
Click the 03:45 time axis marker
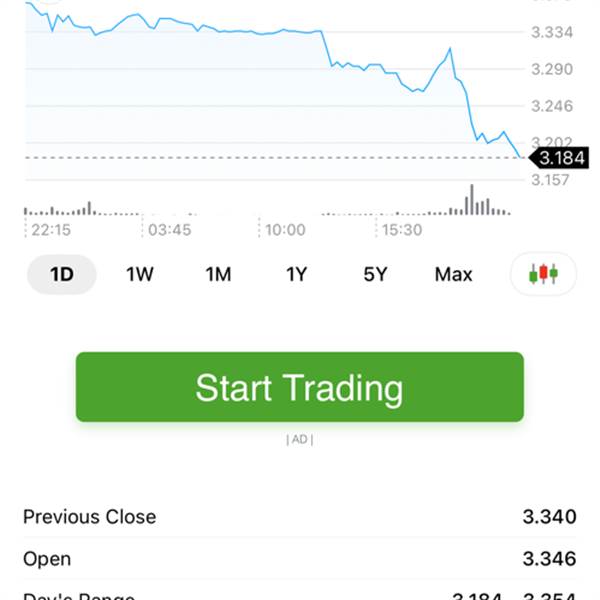[x=170, y=230]
